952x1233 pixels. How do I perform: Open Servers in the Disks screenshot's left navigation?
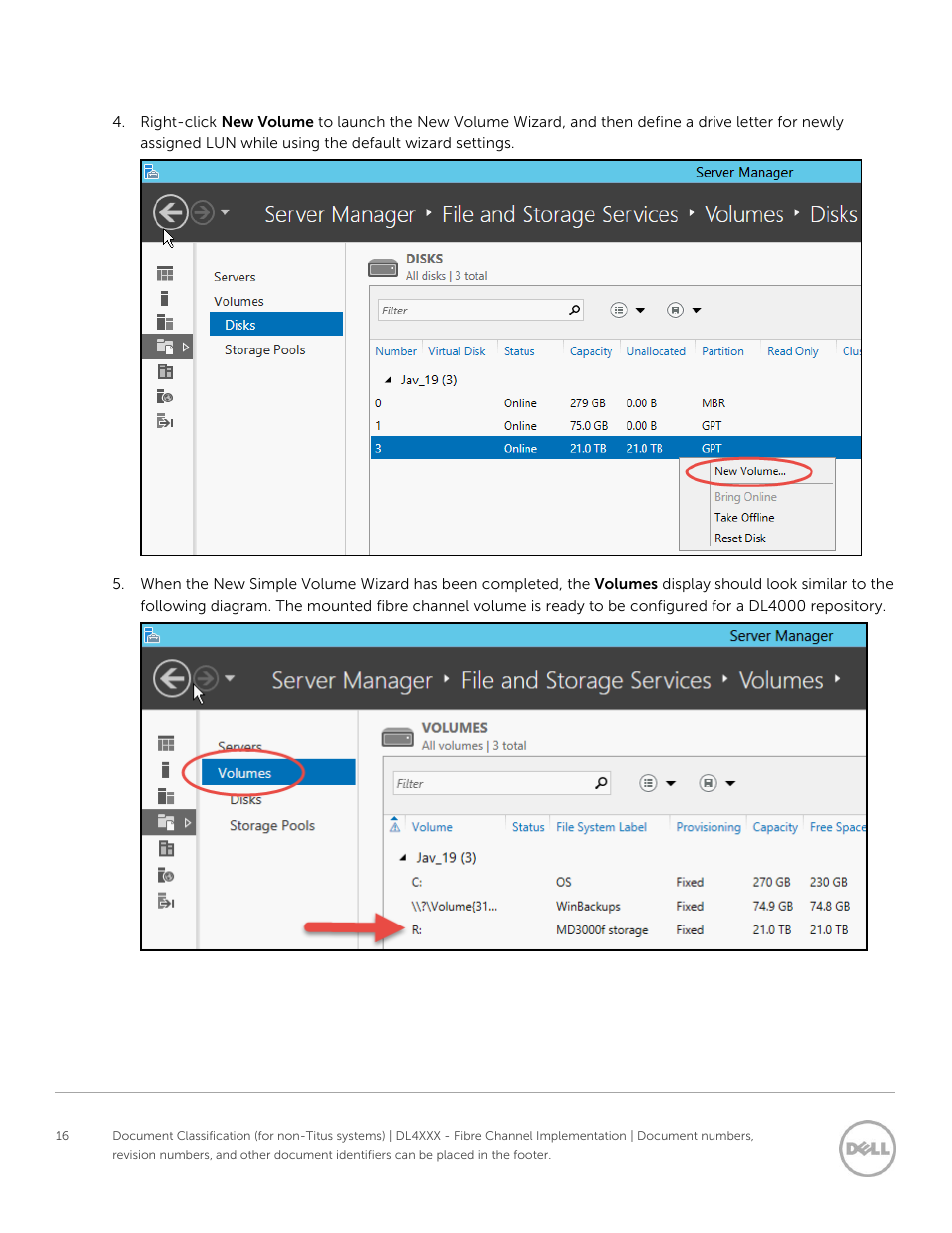[x=235, y=277]
